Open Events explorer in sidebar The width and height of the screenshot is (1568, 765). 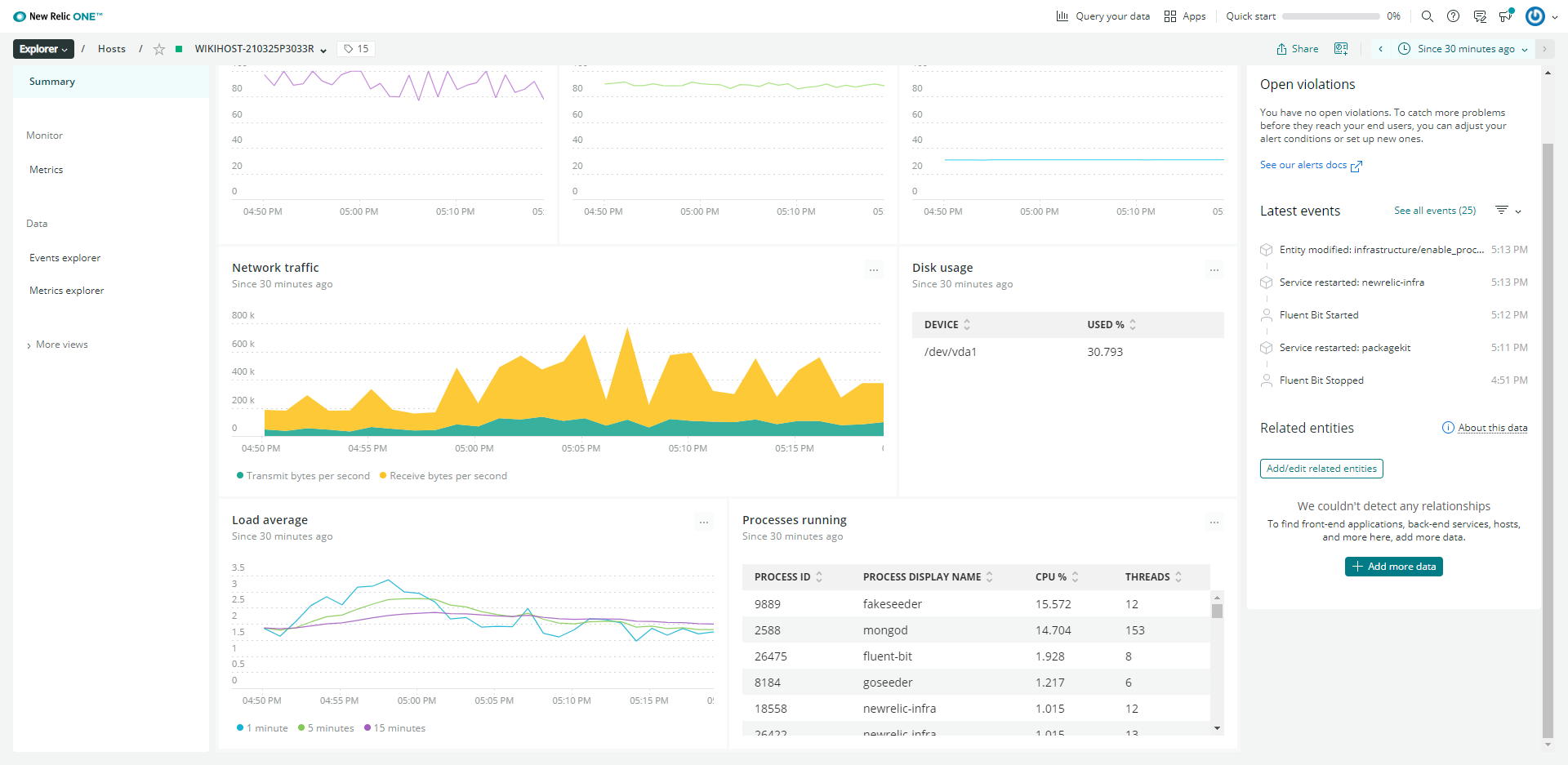pos(65,258)
